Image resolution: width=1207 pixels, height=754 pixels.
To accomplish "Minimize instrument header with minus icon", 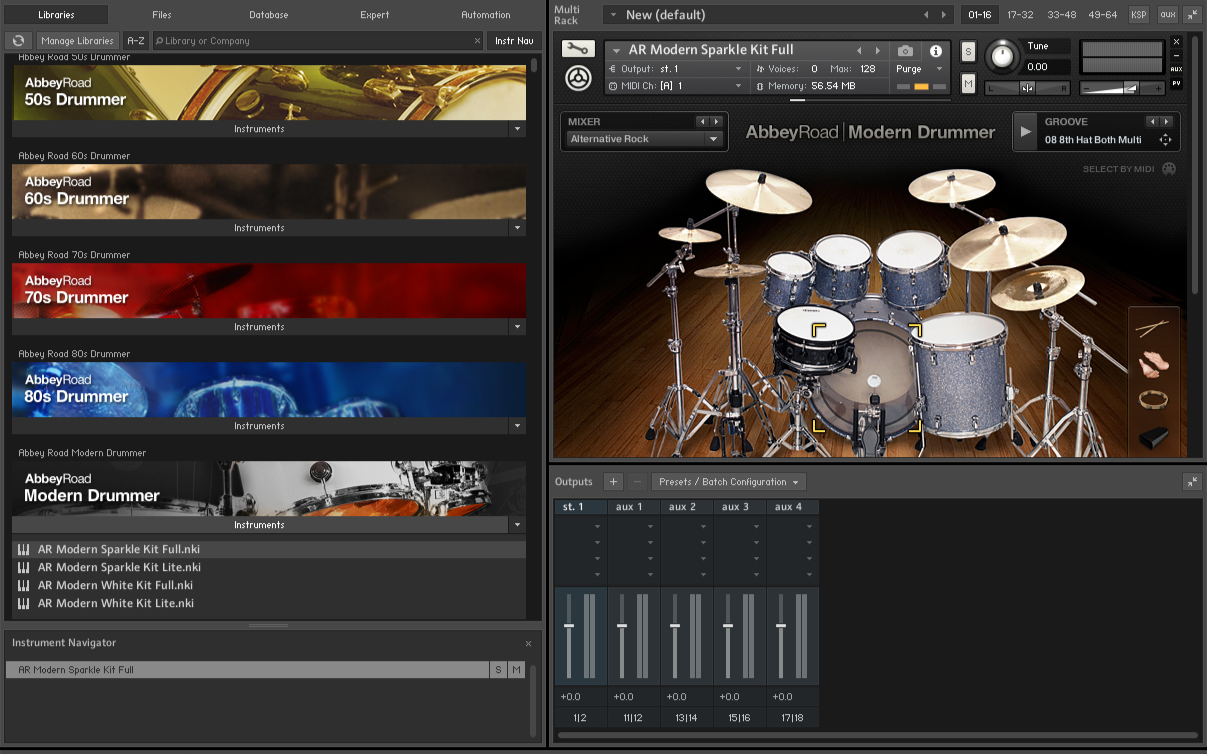I will point(1176,55).
